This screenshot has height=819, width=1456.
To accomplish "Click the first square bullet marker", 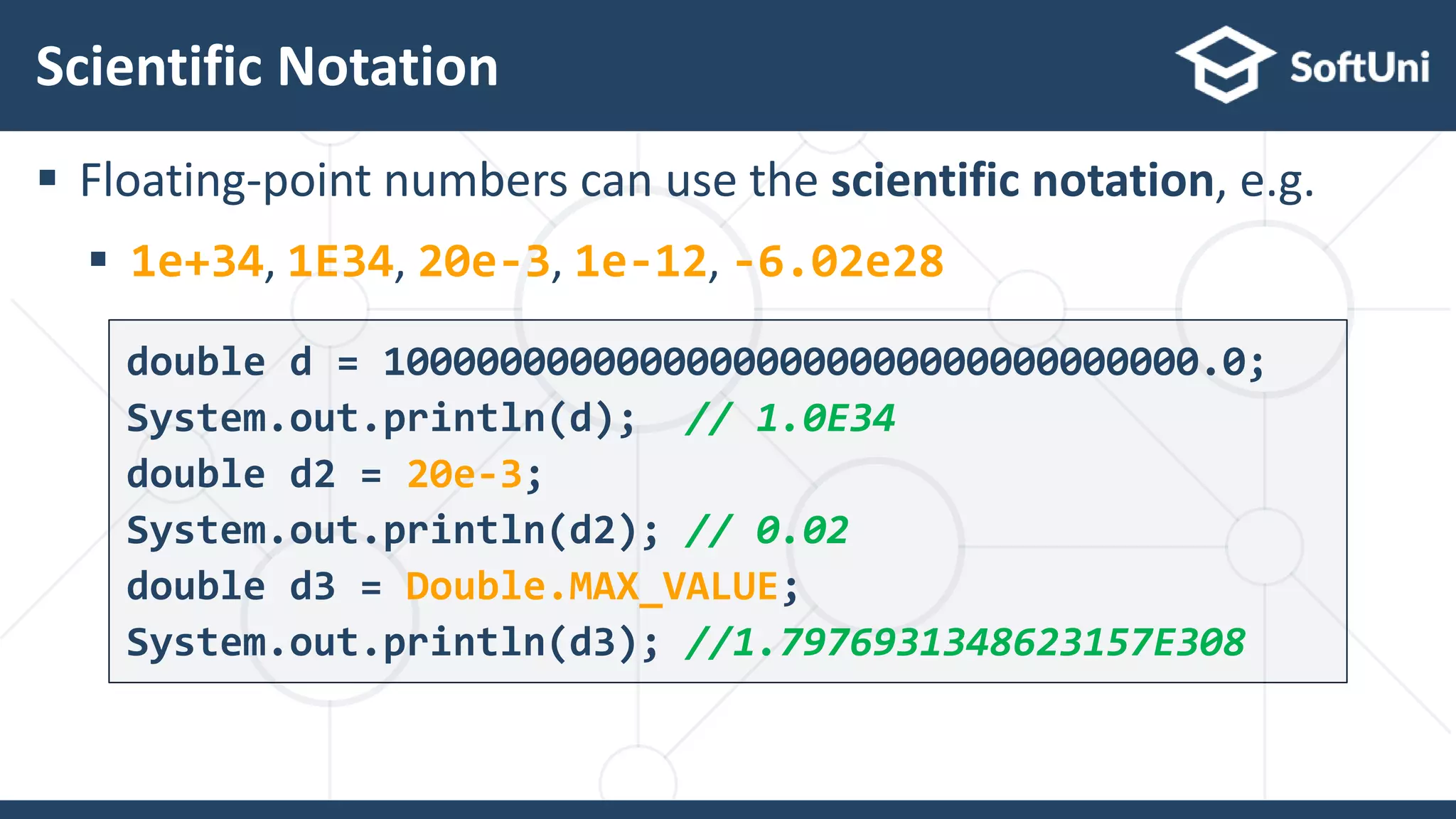I will click(48, 178).
